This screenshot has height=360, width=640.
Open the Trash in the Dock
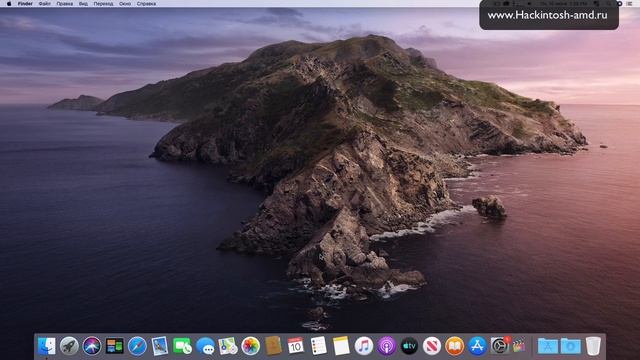(593, 346)
